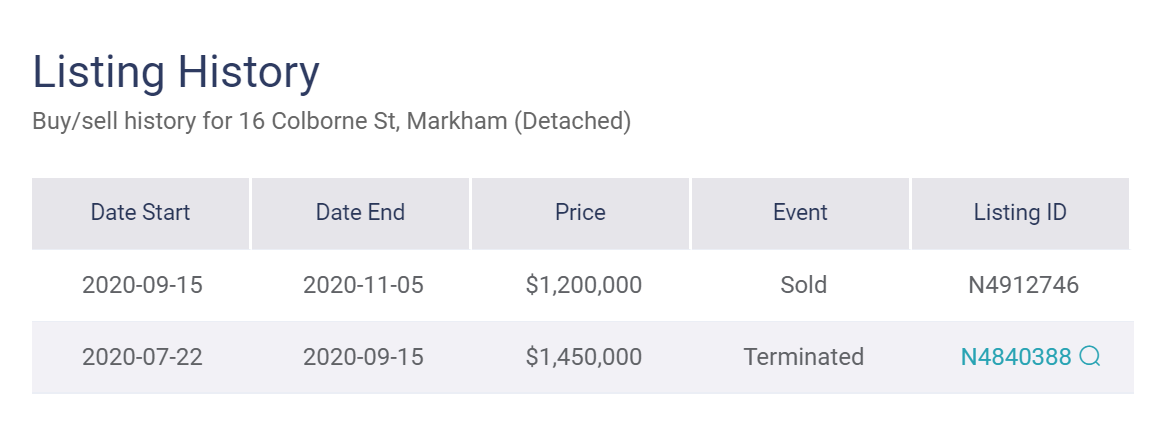Click the Price column header

tap(580, 213)
